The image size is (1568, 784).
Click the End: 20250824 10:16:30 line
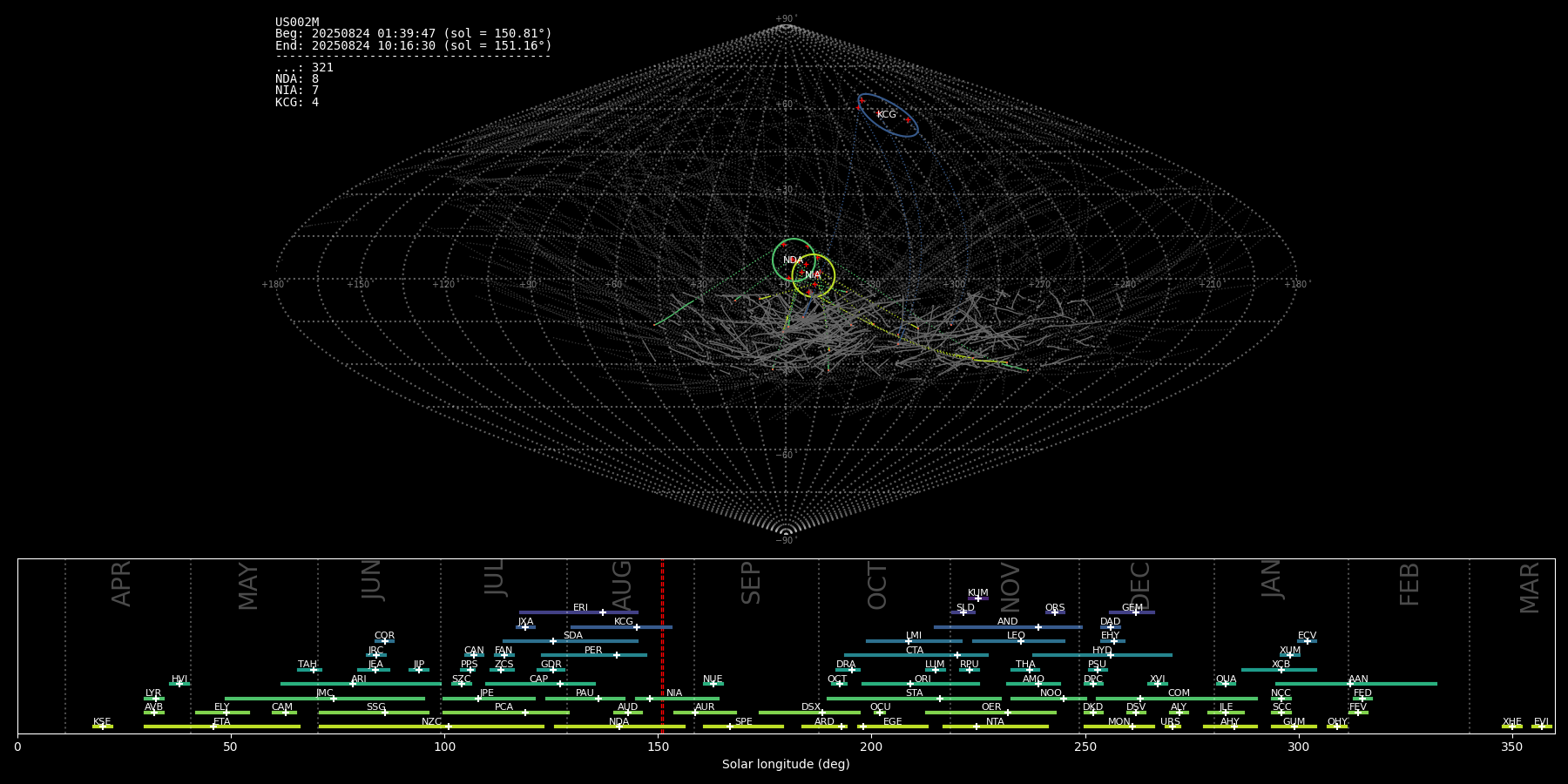413,46
